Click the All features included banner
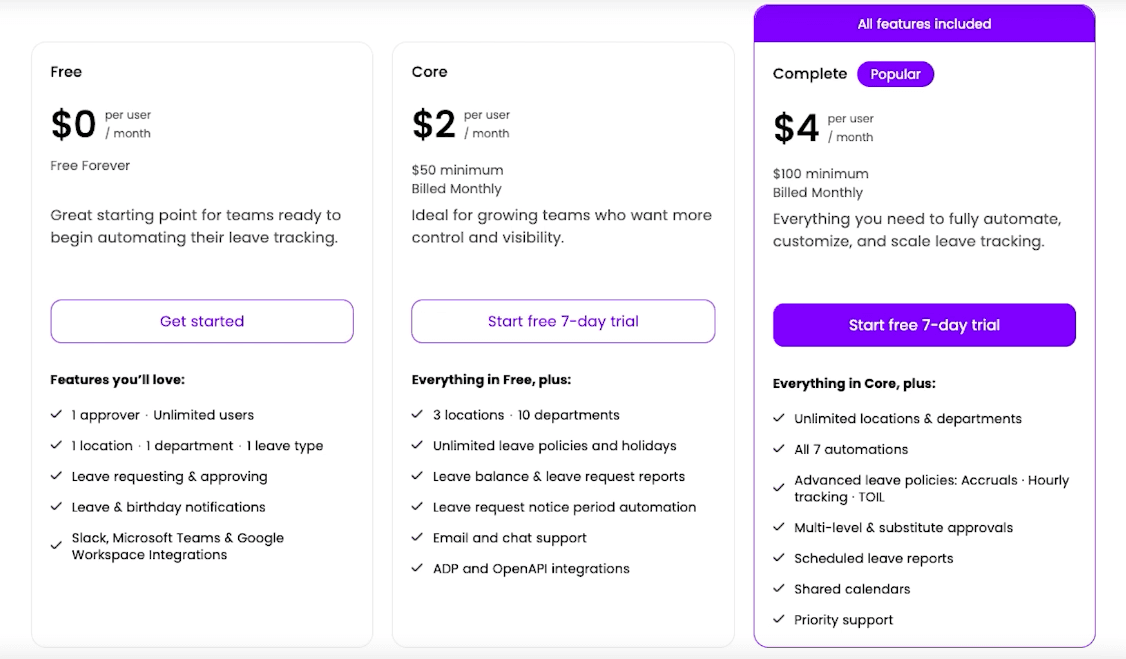The height and width of the screenshot is (659, 1126). click(x=924, y=24)
